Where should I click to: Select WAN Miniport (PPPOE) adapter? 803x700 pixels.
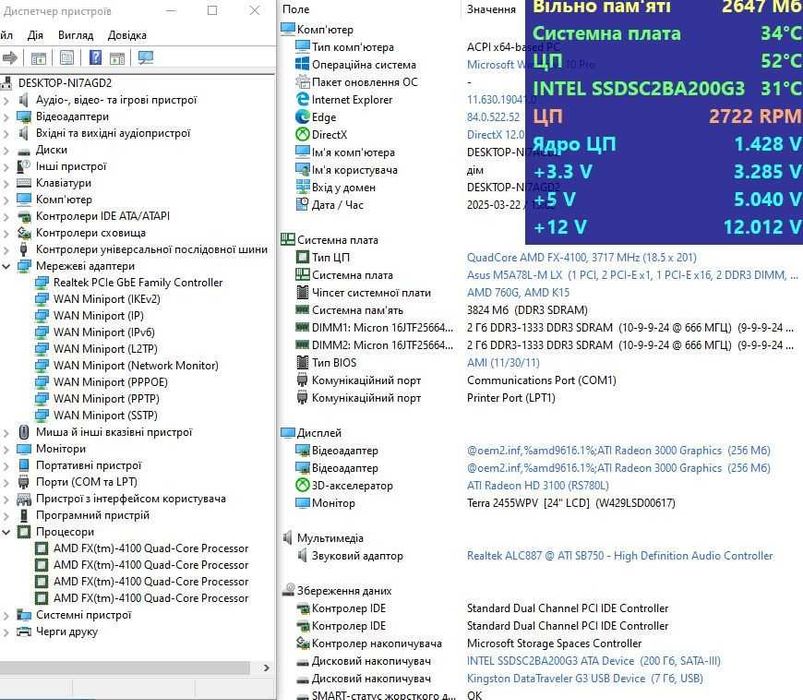[110, 382]
